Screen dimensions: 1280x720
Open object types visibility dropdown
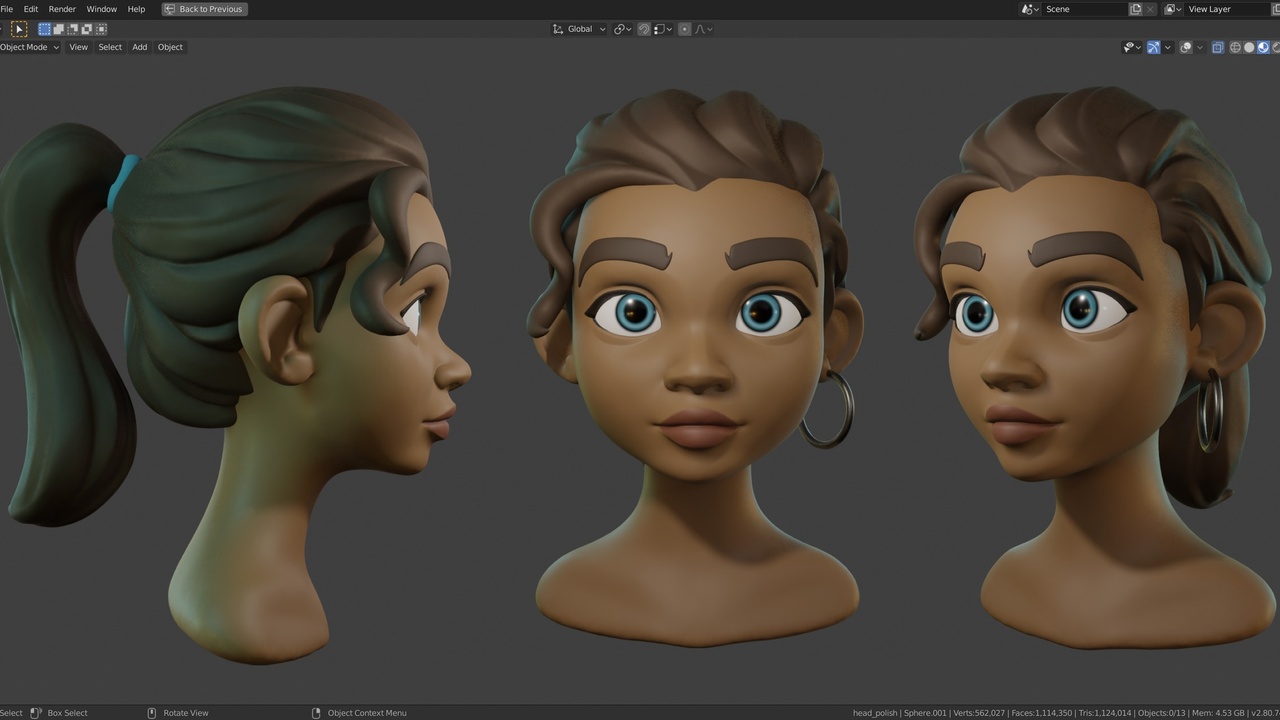[1132, 47]
